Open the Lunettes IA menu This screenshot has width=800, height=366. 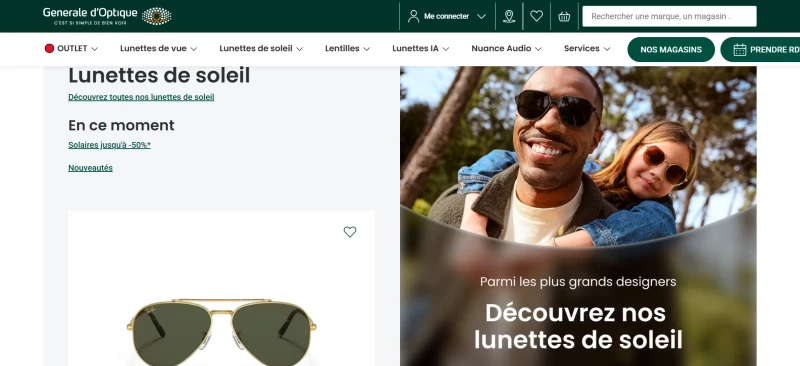(x=415, y=48)
